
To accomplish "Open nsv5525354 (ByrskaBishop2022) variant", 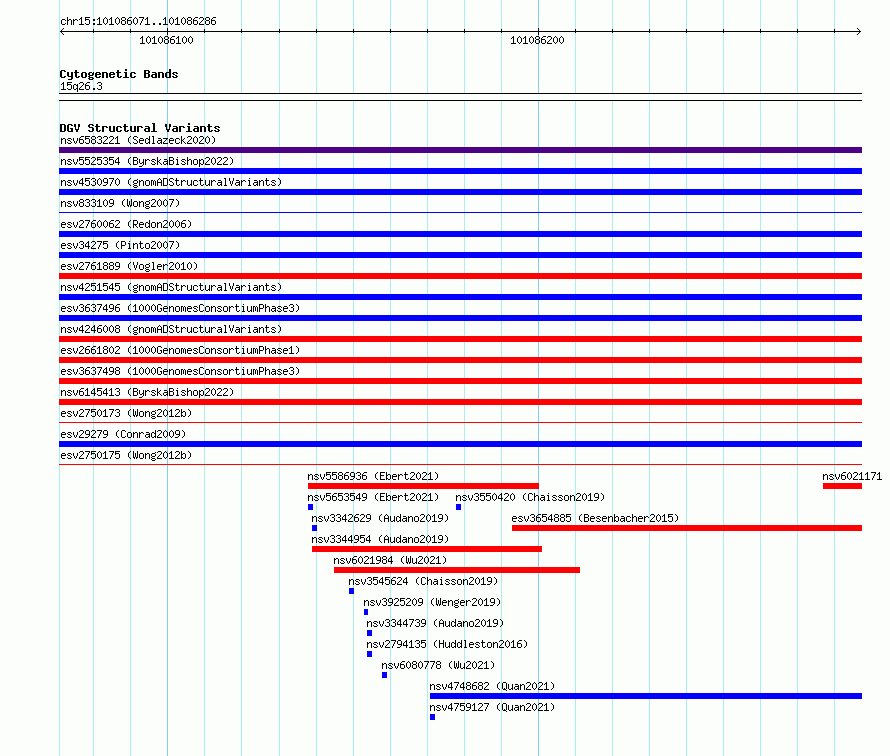I will tap(147, 161).
